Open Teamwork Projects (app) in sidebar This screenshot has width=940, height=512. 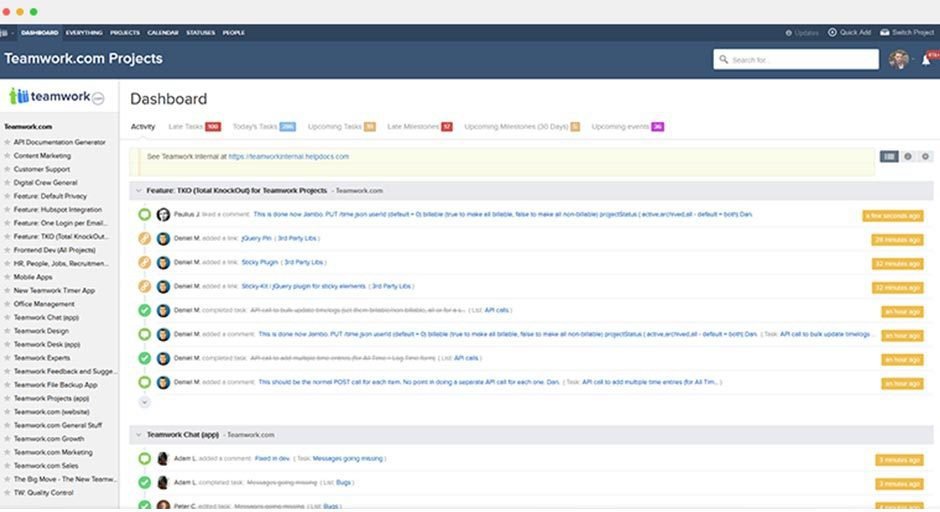pos(52,399)
